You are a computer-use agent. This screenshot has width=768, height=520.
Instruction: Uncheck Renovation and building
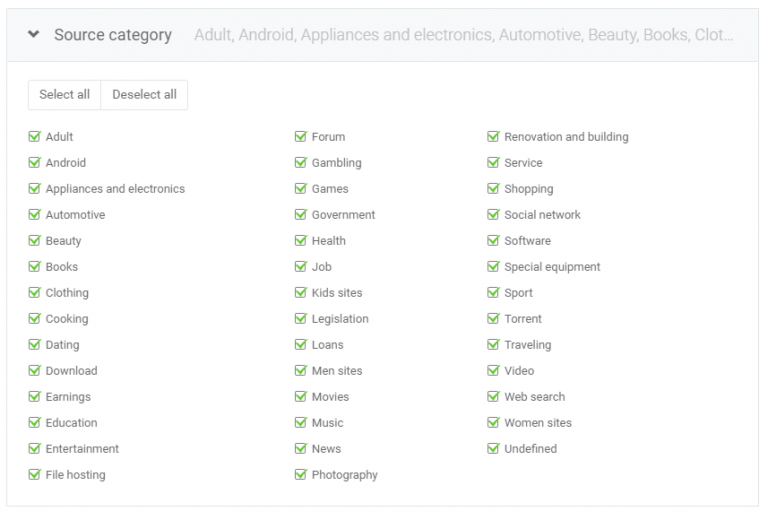[x=493, y=137]
